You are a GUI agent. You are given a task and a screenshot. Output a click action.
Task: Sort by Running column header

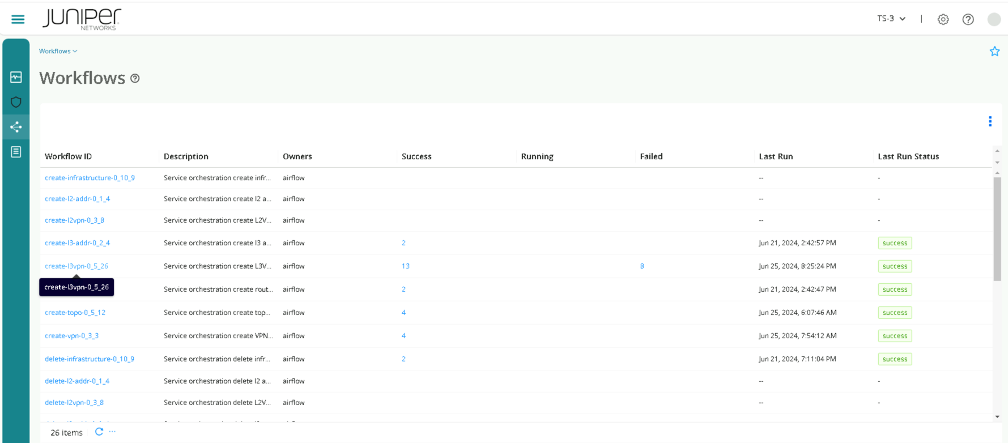pyautogui.click(x=537, y=156)
